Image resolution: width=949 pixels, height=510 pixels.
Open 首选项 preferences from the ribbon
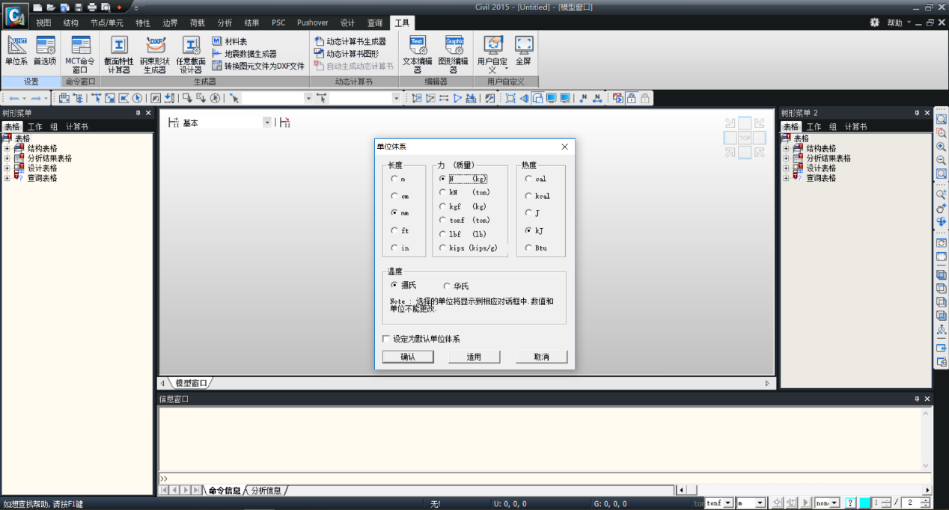[x=46, y=50]
